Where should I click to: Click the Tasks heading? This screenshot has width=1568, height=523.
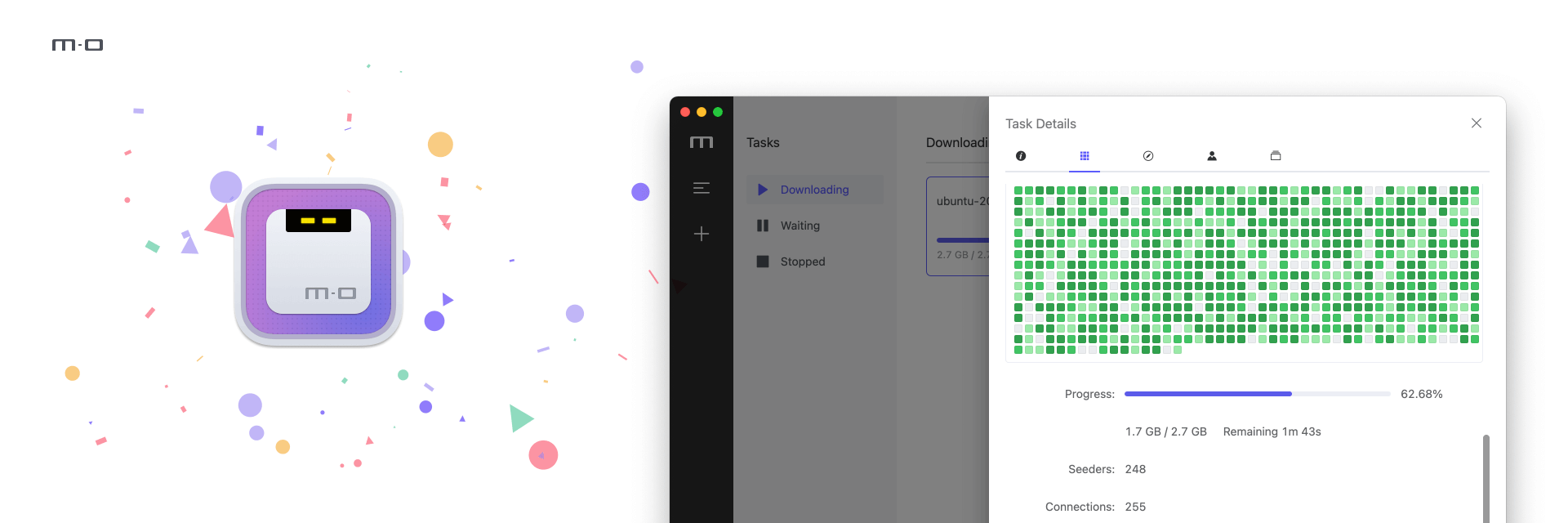coord(763,142)
